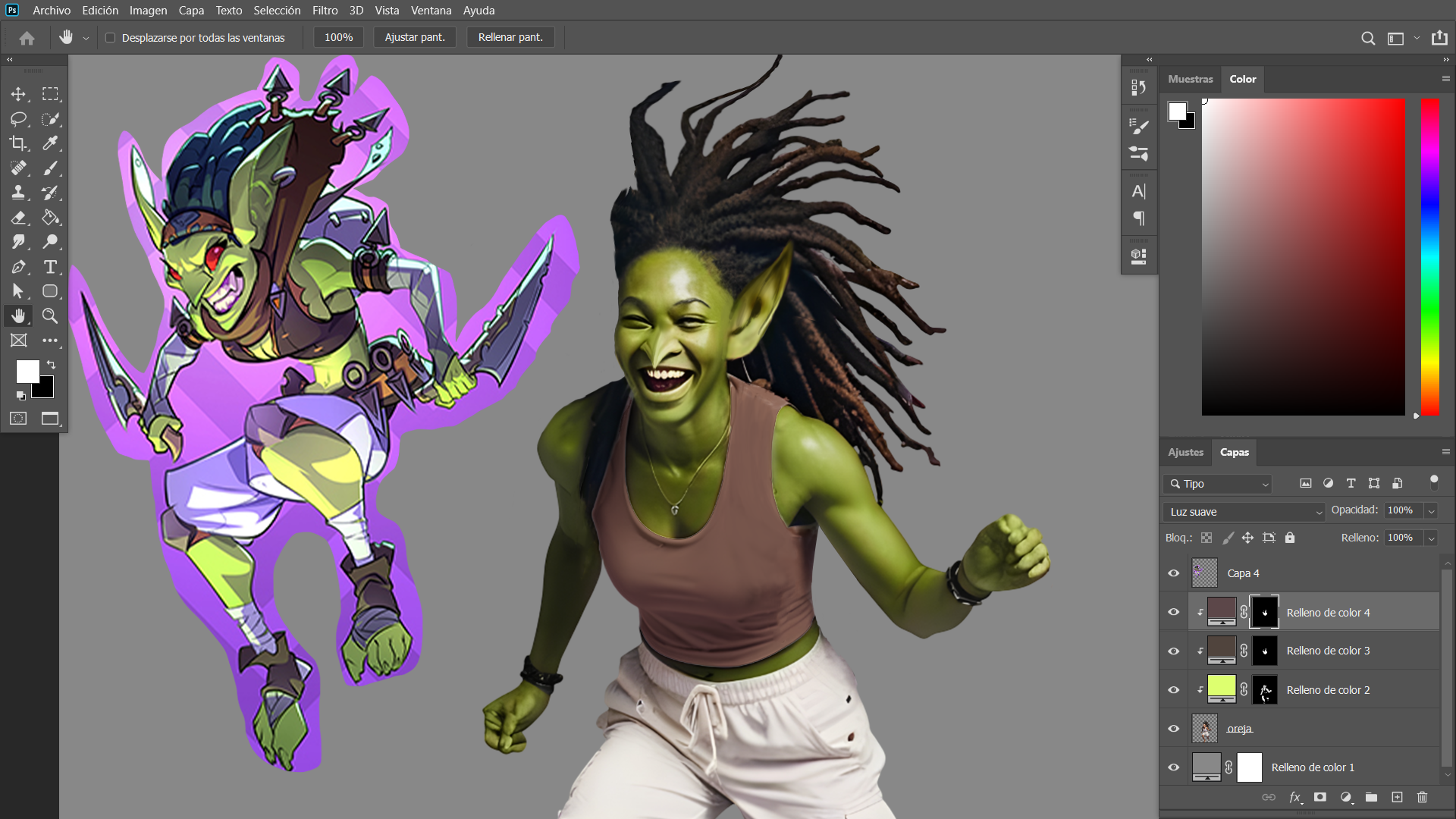Screen dimensions: 1456x819
Task: Open the Opacidad slider dropdown arrow
Action: (1431, 511)
